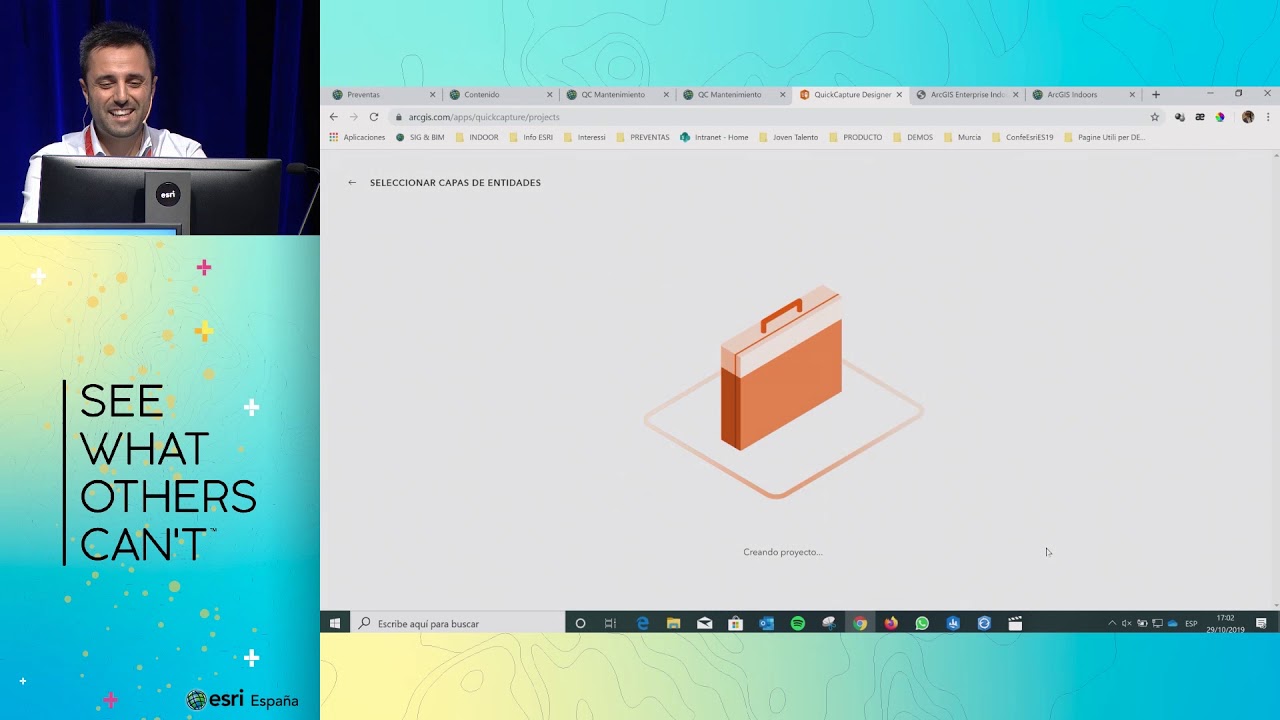
Task: Open Outlook from taskbar
Action: pos(766,623)
